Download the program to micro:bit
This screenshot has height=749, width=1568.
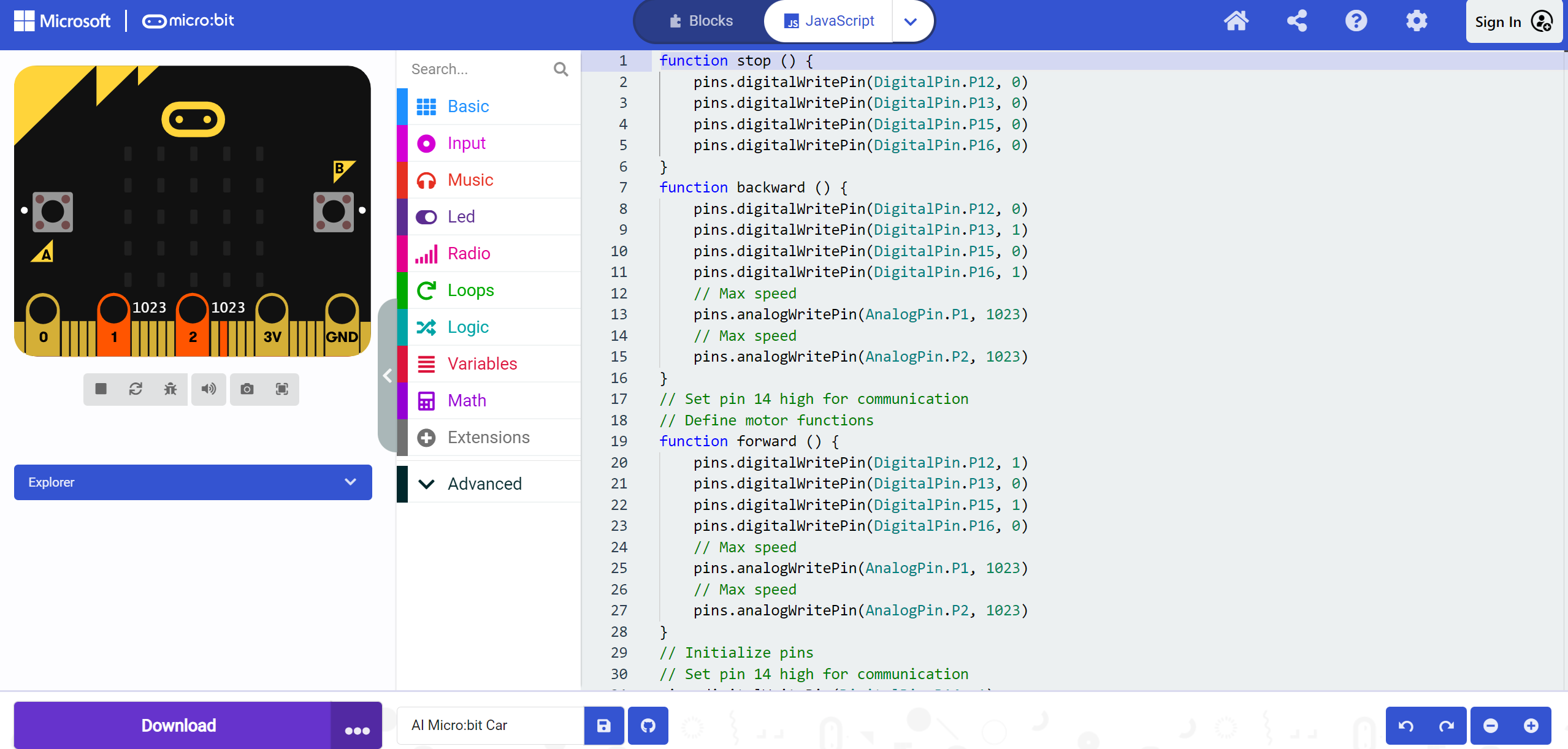pos(173,726)
